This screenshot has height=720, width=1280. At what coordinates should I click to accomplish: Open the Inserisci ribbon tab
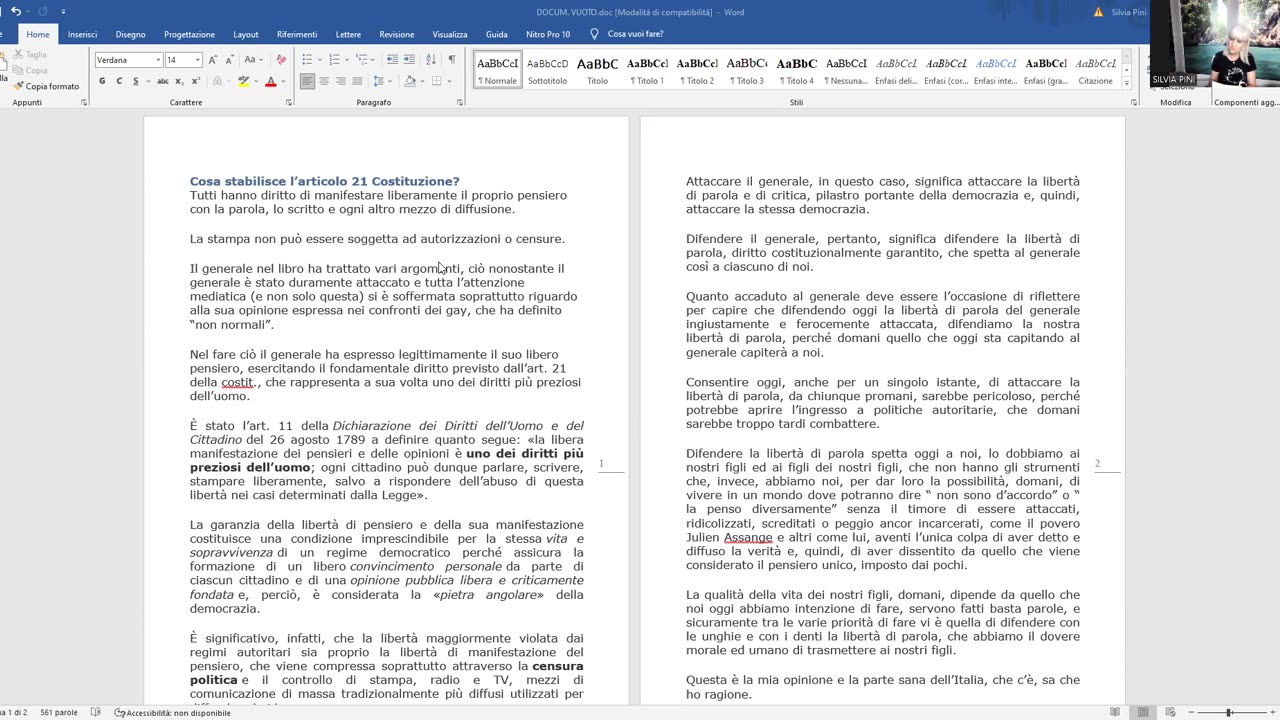tap(82, 34)
